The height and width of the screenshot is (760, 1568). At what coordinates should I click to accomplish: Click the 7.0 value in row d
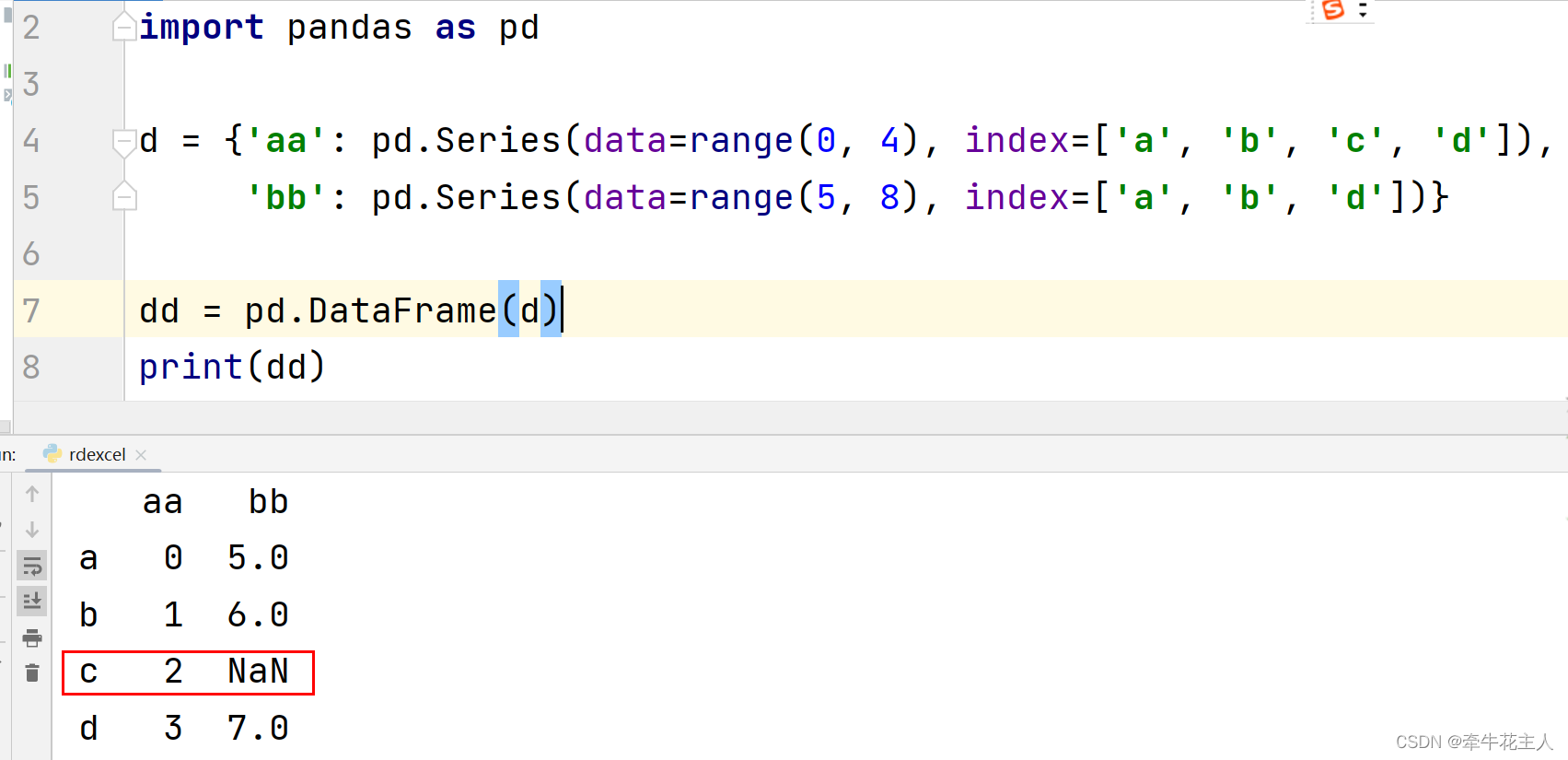click(x=258, y=729)
